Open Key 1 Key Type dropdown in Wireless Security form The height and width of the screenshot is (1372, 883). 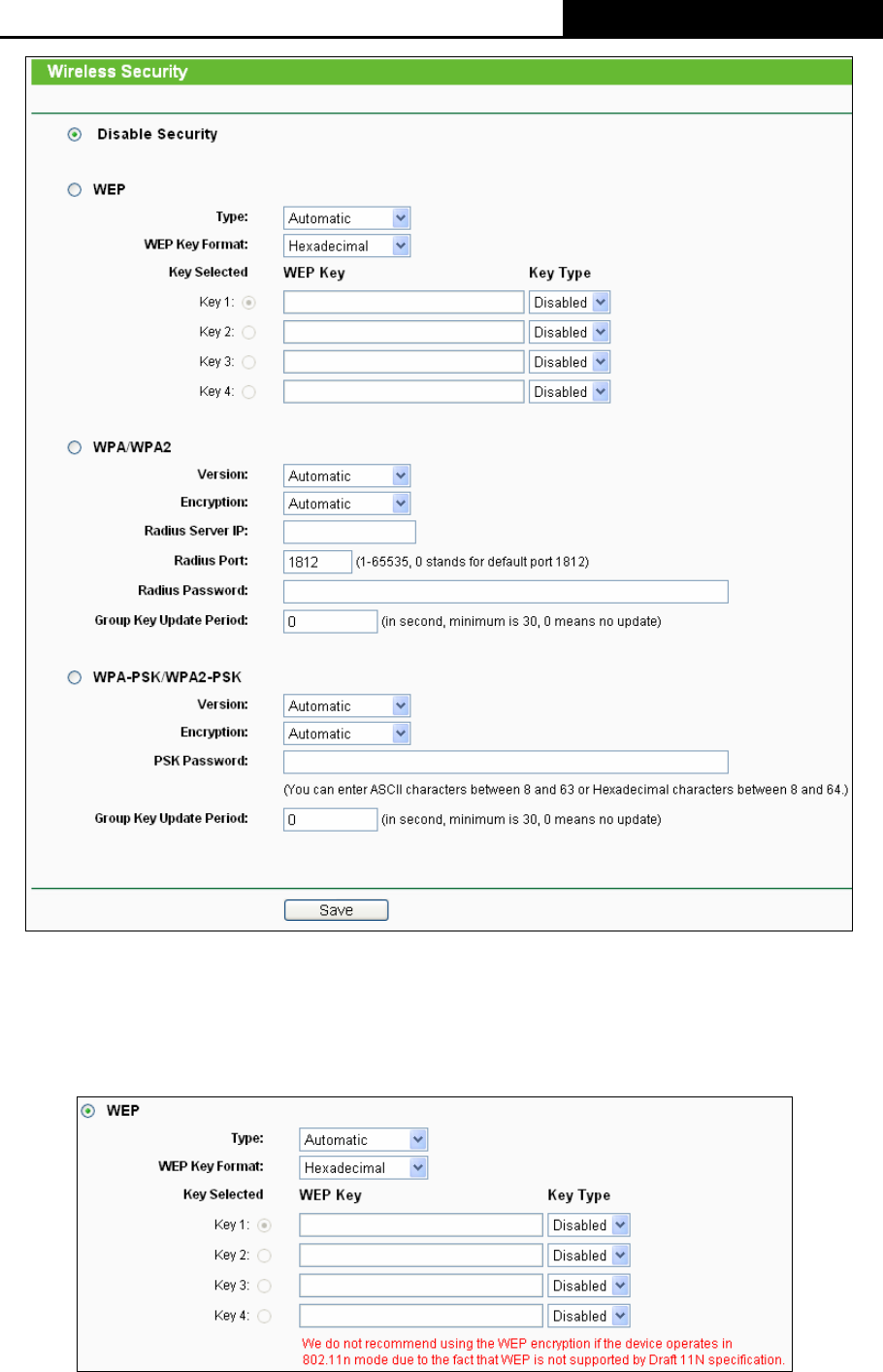click(x=570, y=303)
